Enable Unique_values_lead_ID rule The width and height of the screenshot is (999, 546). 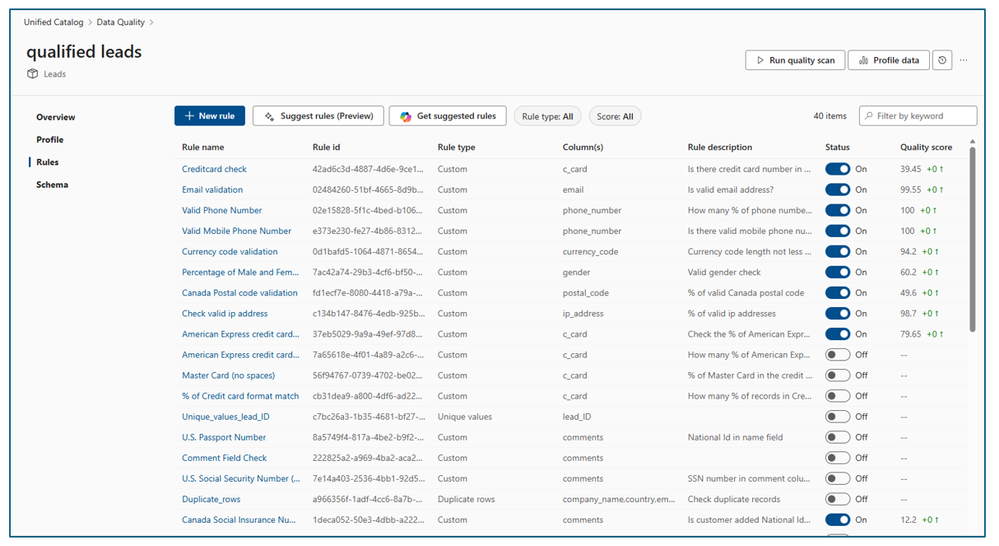837,417
